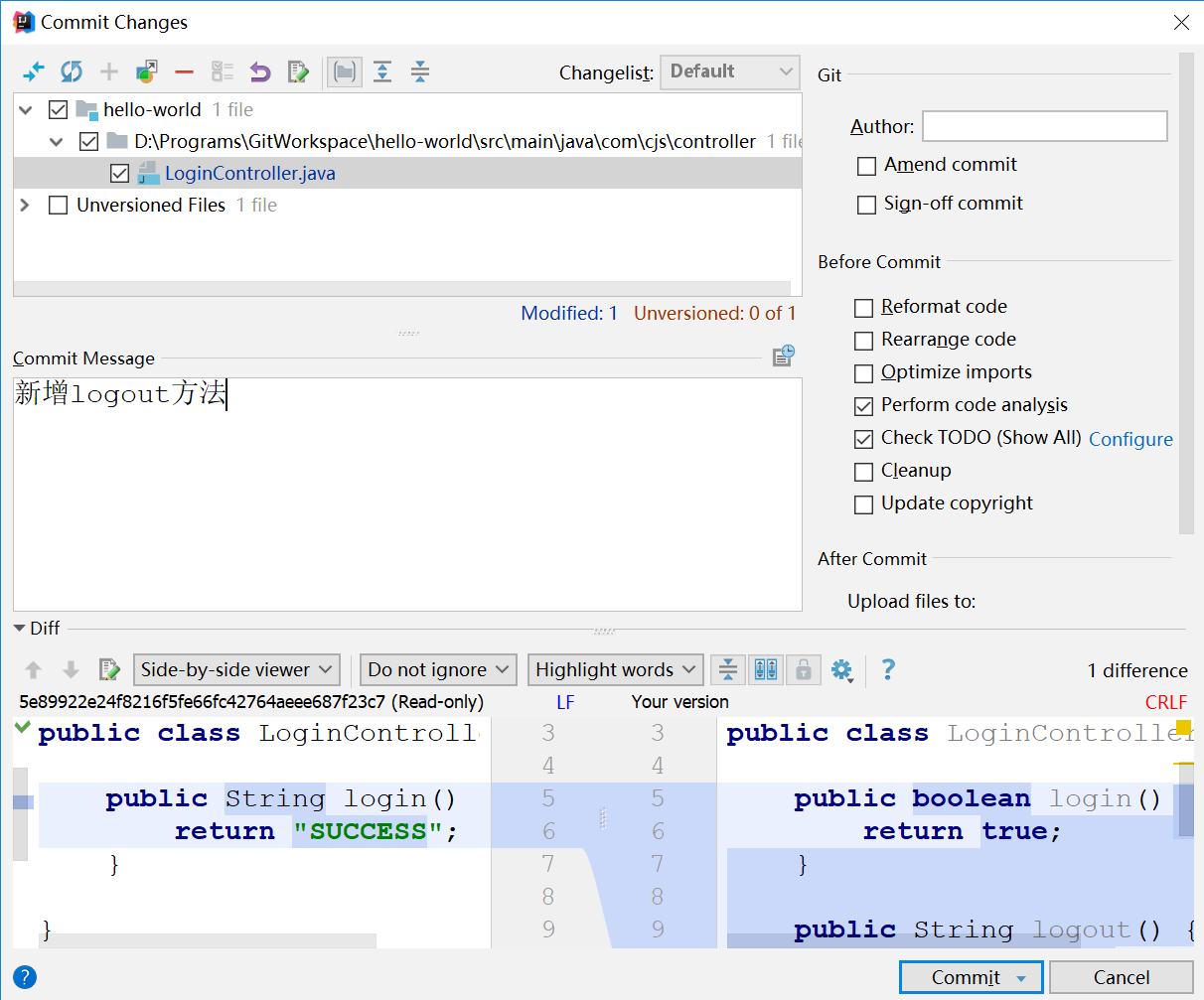Click in the Commit Message text area
The image size is (1204, 1000).
click(407, 495)
